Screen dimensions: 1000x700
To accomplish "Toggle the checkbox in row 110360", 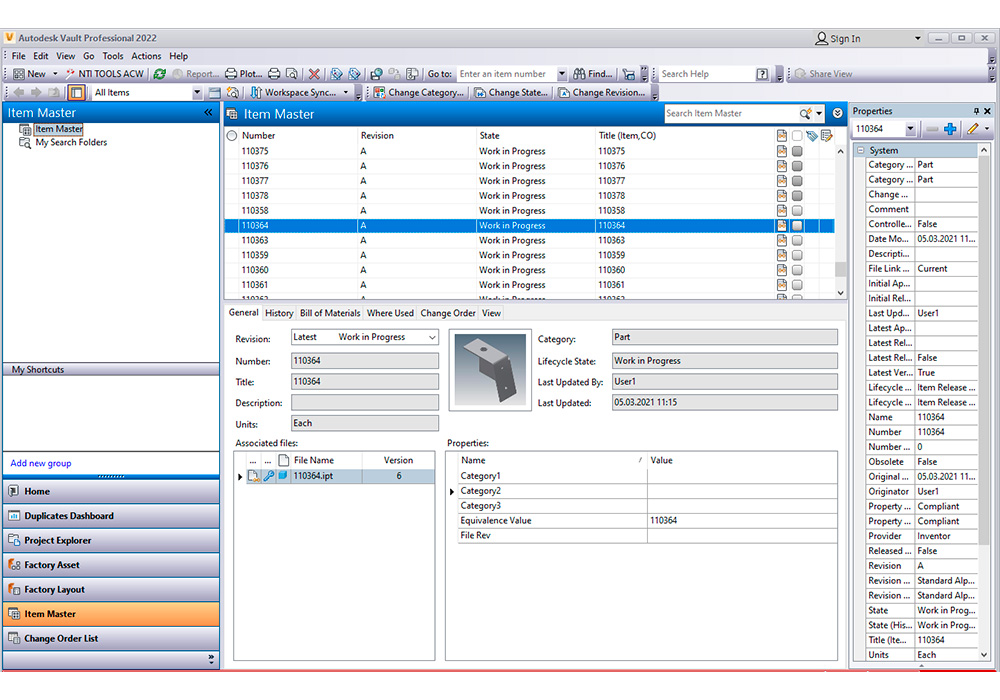I will [x=797, y=270].
